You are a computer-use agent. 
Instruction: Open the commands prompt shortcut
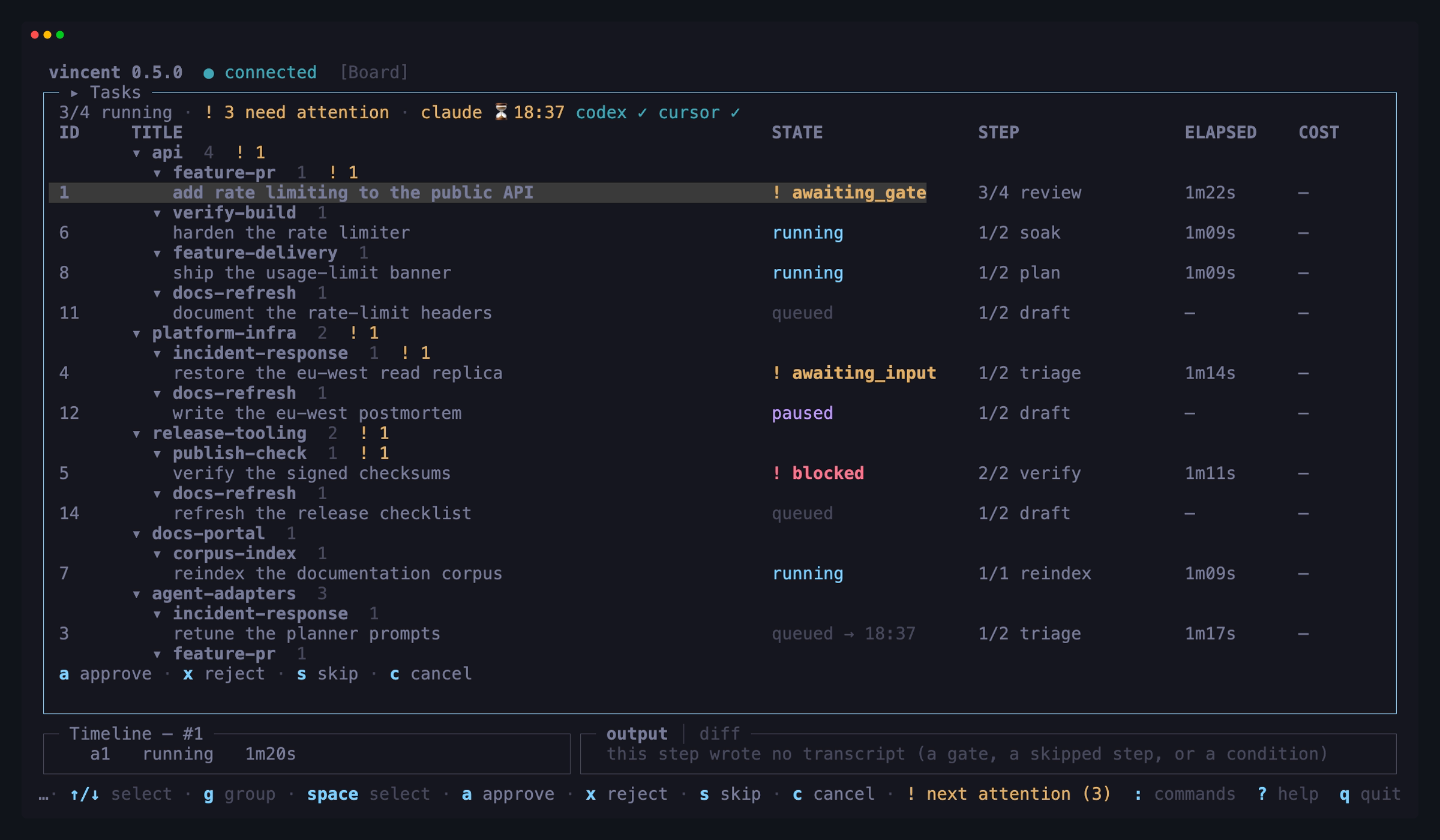pos(1184,794)
